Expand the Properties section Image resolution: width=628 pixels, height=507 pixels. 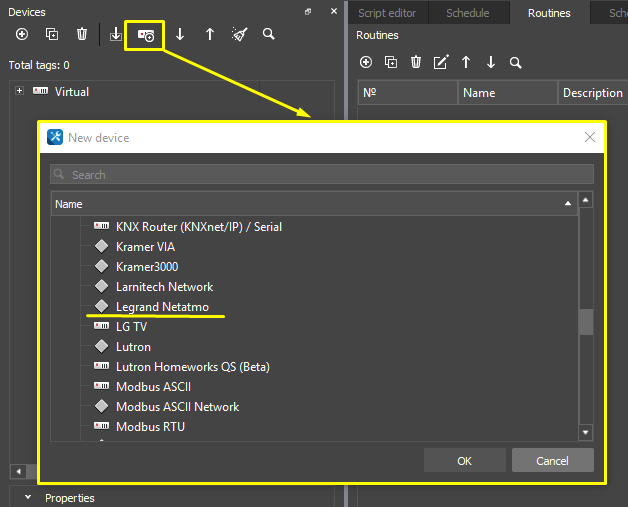pyautogui.click(x=28, y=497)
